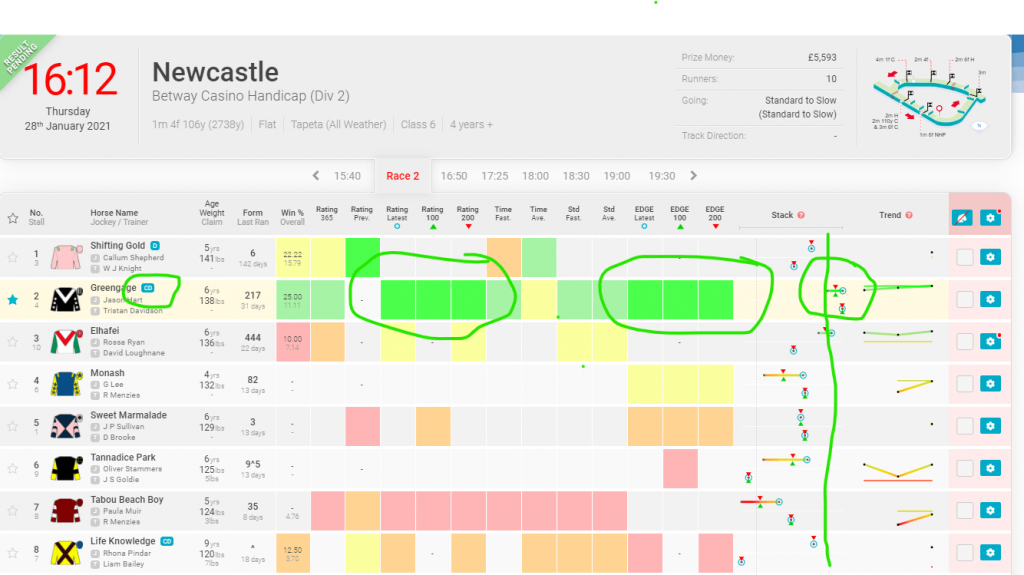
Task: Open settings gear for Shifting Gold row
Action: coord(989,257)
